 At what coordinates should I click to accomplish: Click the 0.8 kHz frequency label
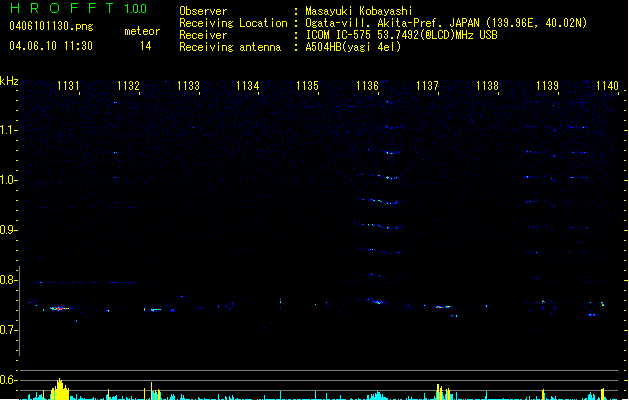coord(8,280)
